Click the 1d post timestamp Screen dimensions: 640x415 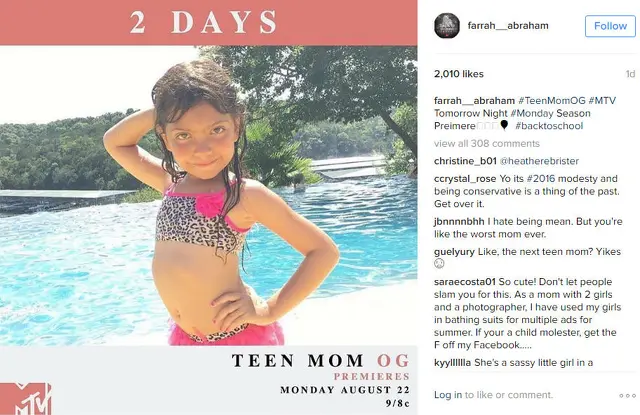tap(630, 74)
